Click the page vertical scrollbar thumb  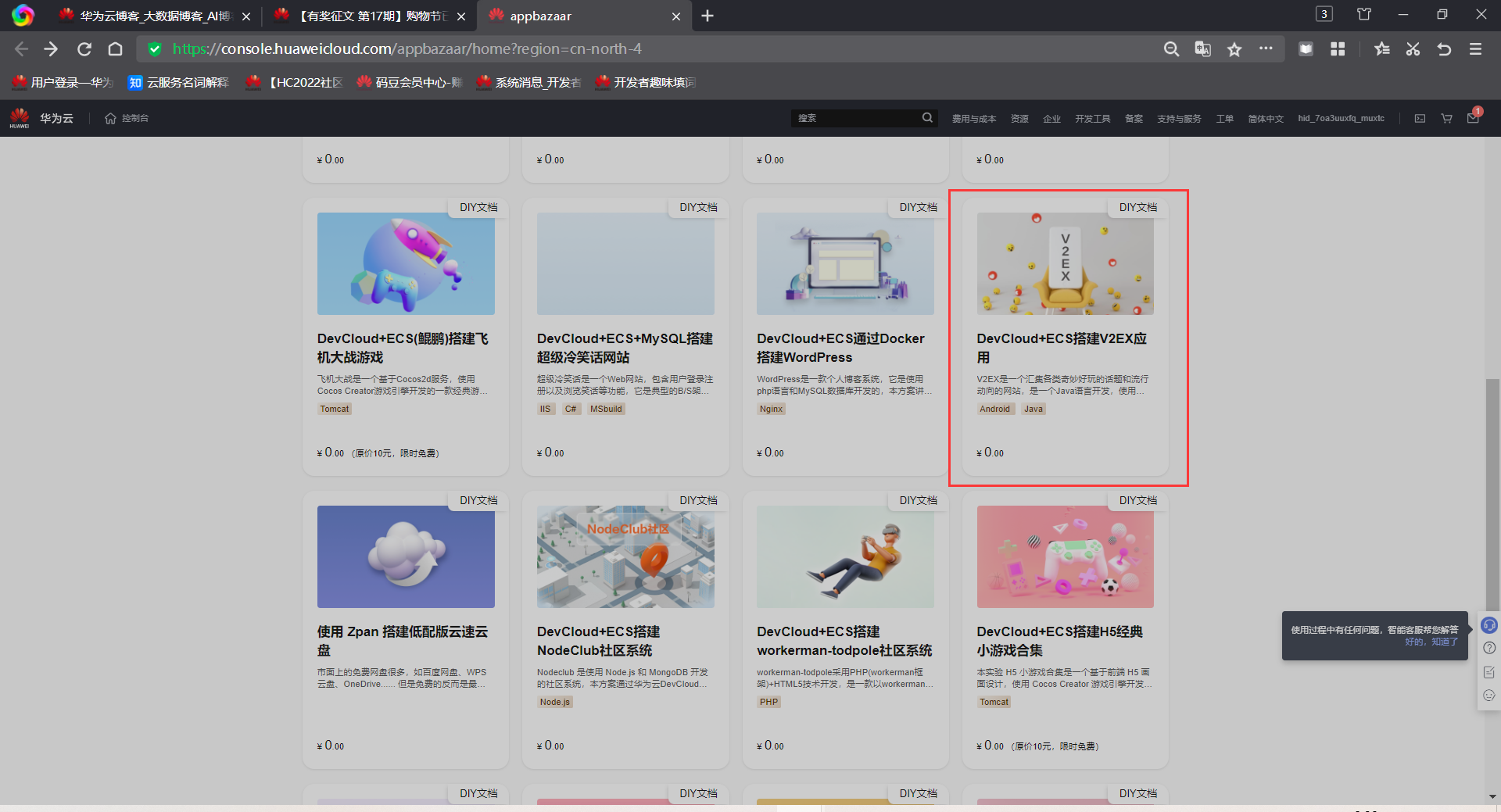click(1492, 494)
